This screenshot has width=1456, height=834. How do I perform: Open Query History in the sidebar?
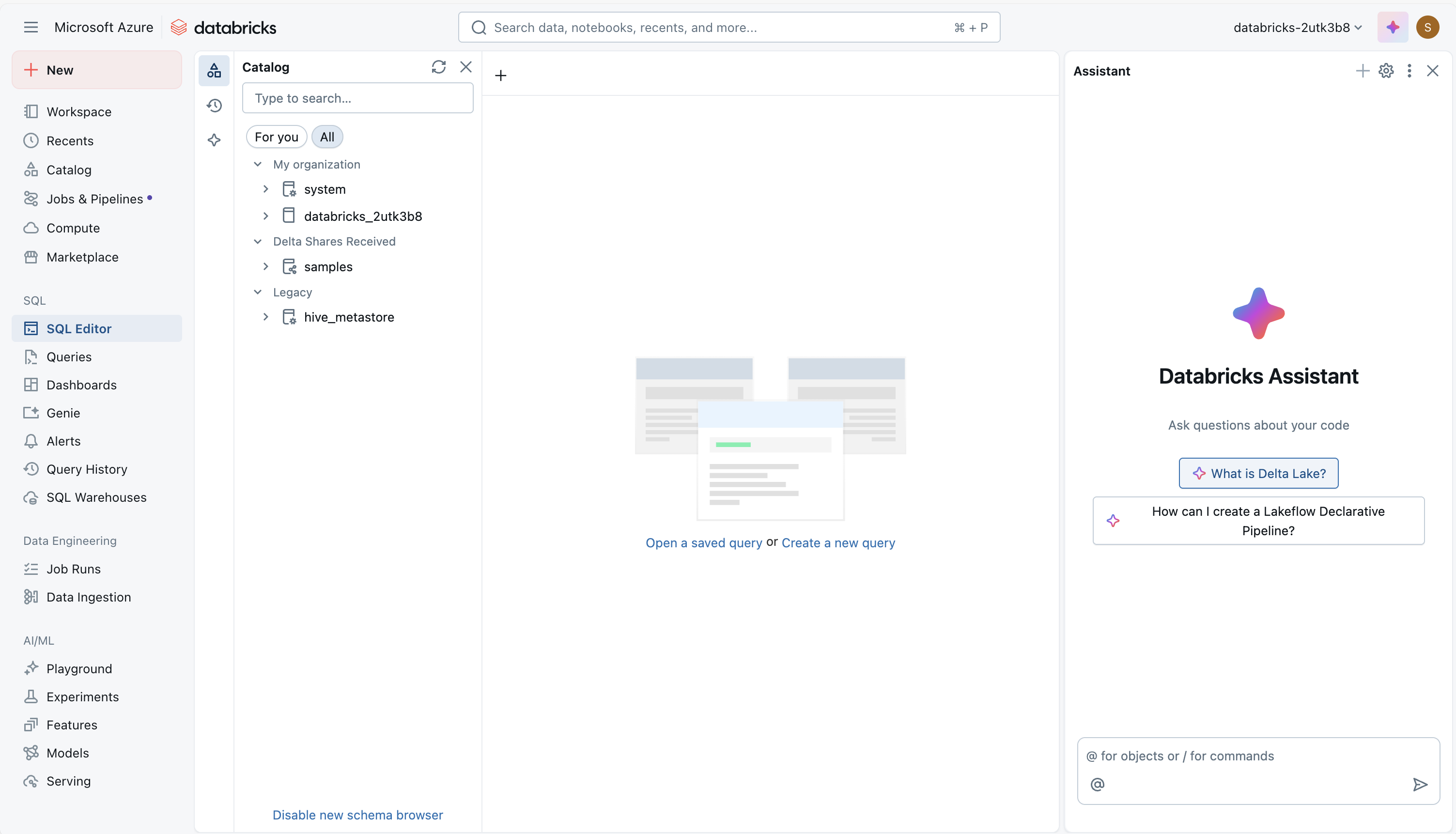87,468
